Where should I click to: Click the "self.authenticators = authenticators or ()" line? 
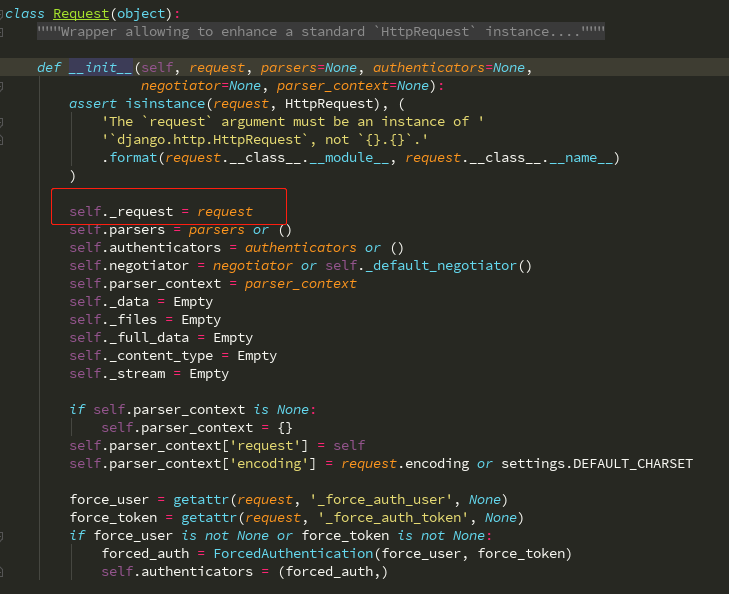[236, 248]
